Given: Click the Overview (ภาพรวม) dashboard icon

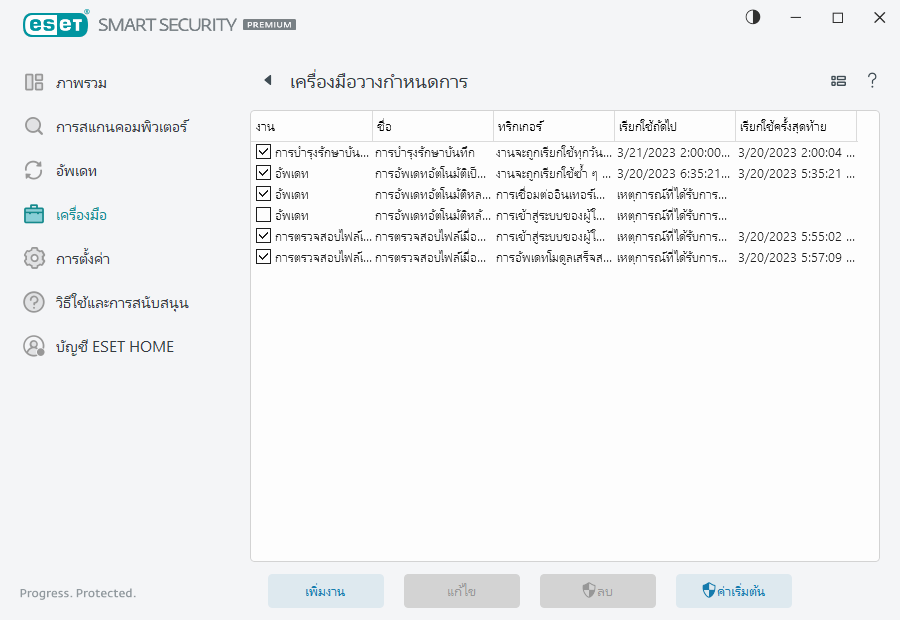Looking at the screenshot, I should tap(34, 83).
